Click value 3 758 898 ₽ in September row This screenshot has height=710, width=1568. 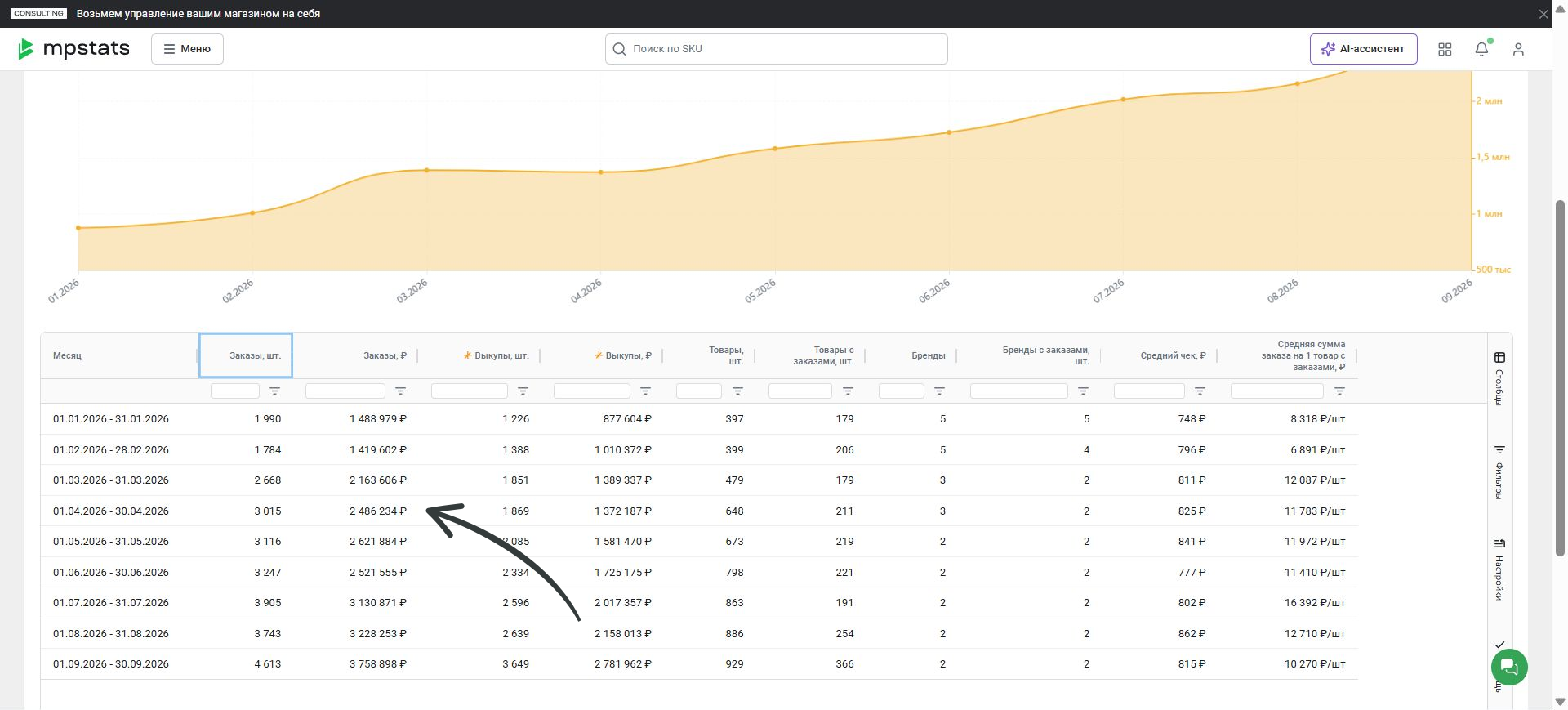[x=378, y=664]
